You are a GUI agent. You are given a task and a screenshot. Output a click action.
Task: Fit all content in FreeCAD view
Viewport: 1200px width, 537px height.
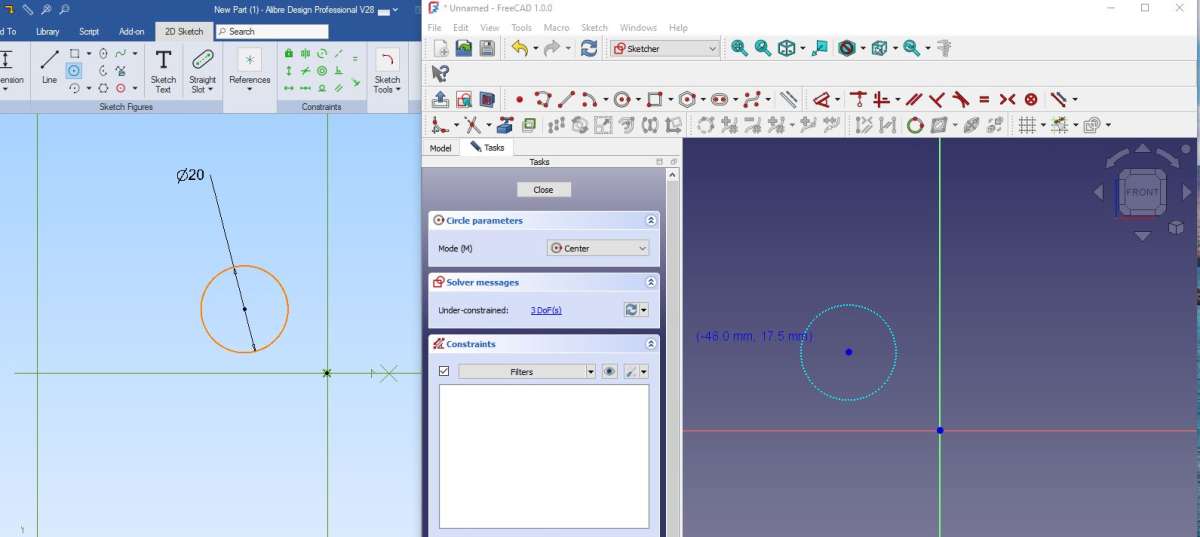click(x=739, y=48)
